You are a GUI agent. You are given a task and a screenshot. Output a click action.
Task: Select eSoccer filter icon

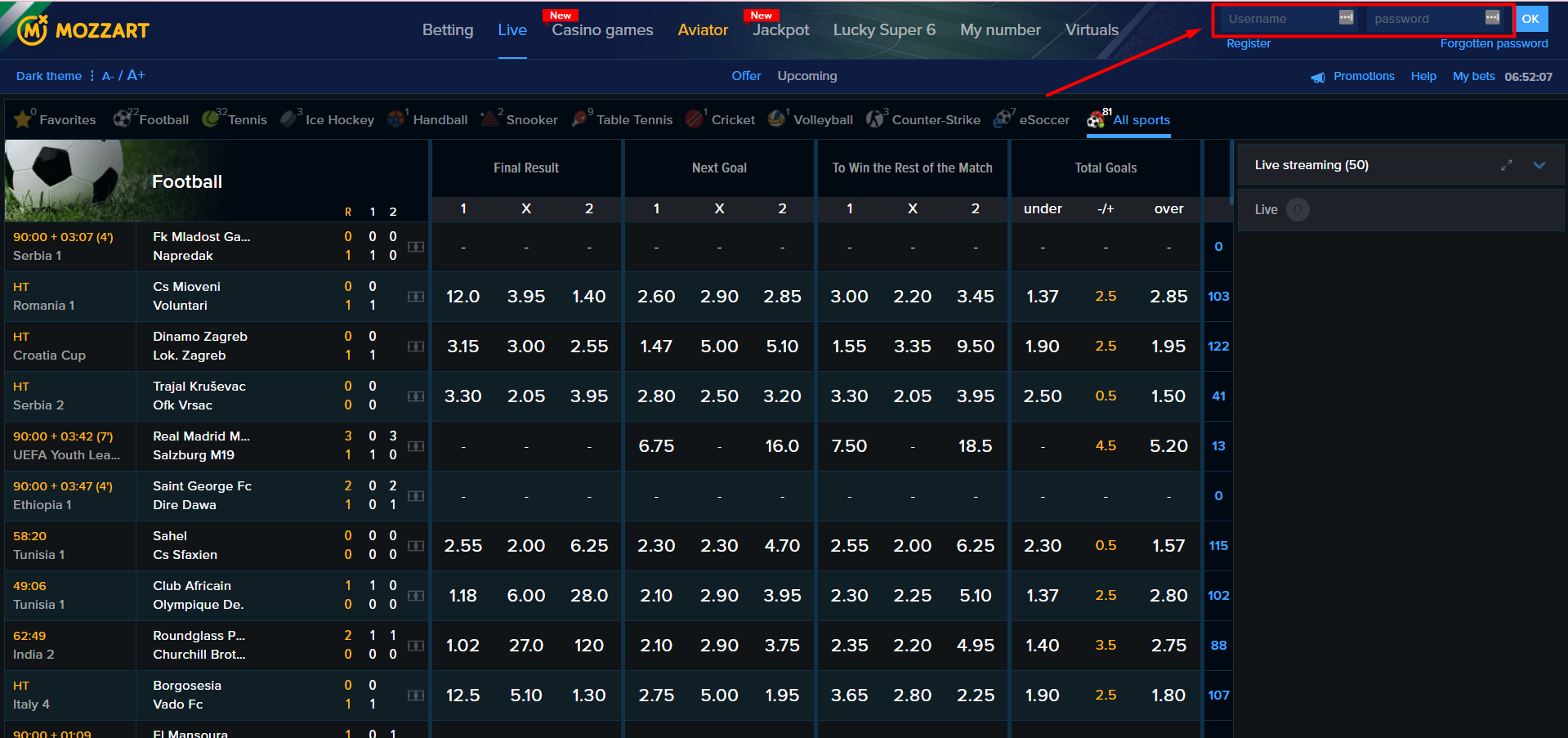(x=1003, y=119)
